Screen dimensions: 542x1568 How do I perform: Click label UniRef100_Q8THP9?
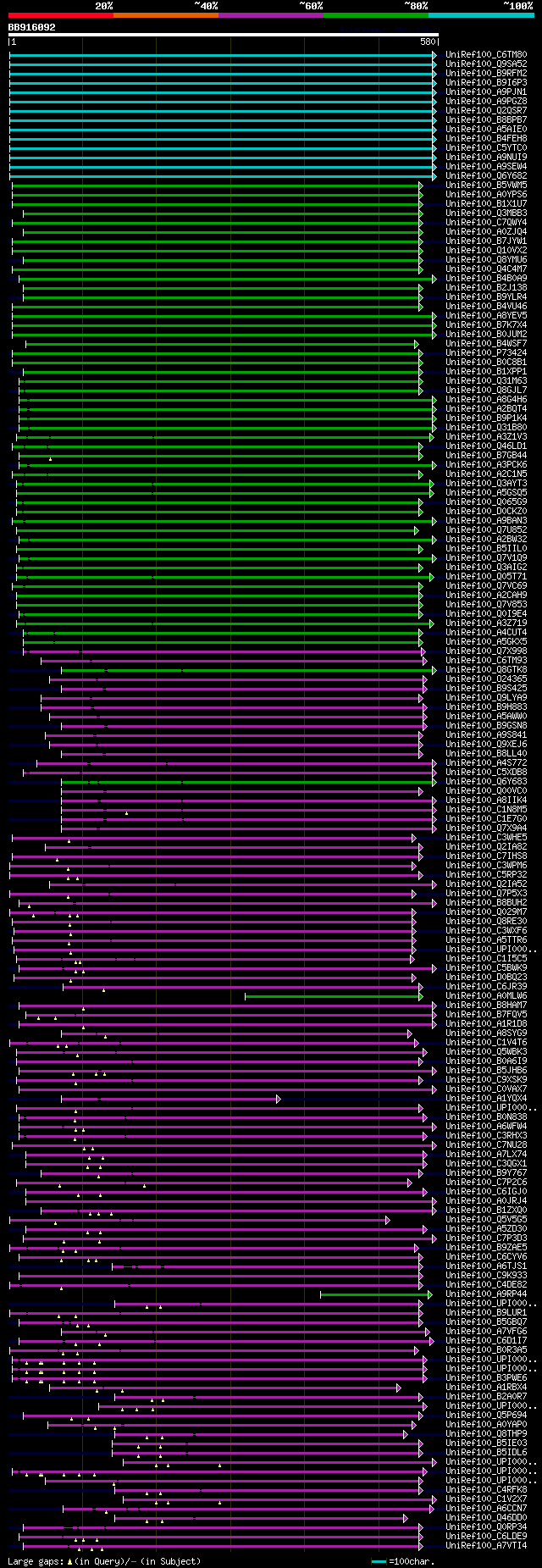coord(486,1434)
